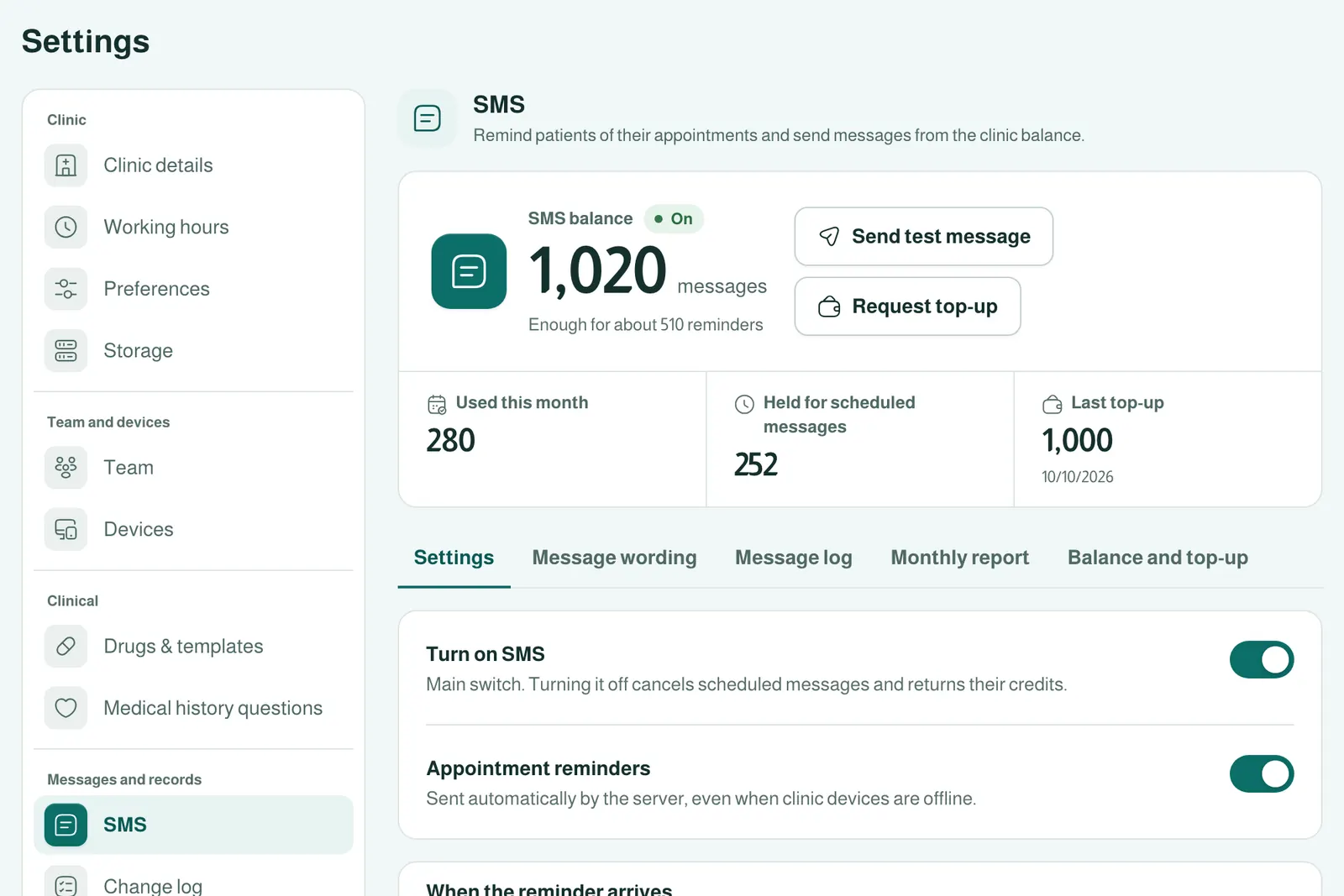
Task: Open Storage using its server icon
Action: [66, 350]
